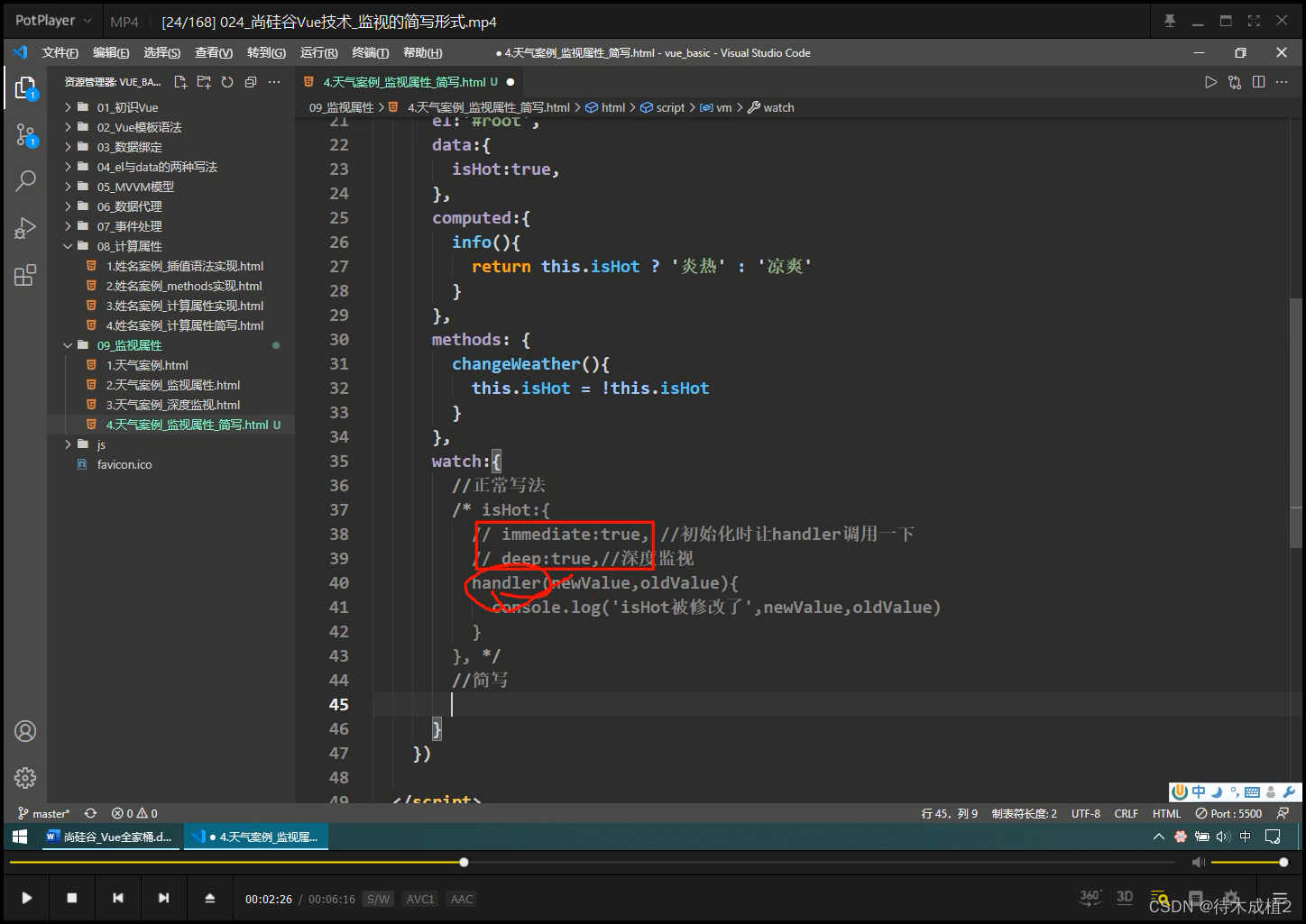Skip to next video in playlist
Viewport: 1306px width, 924px height.
[163, 898]
